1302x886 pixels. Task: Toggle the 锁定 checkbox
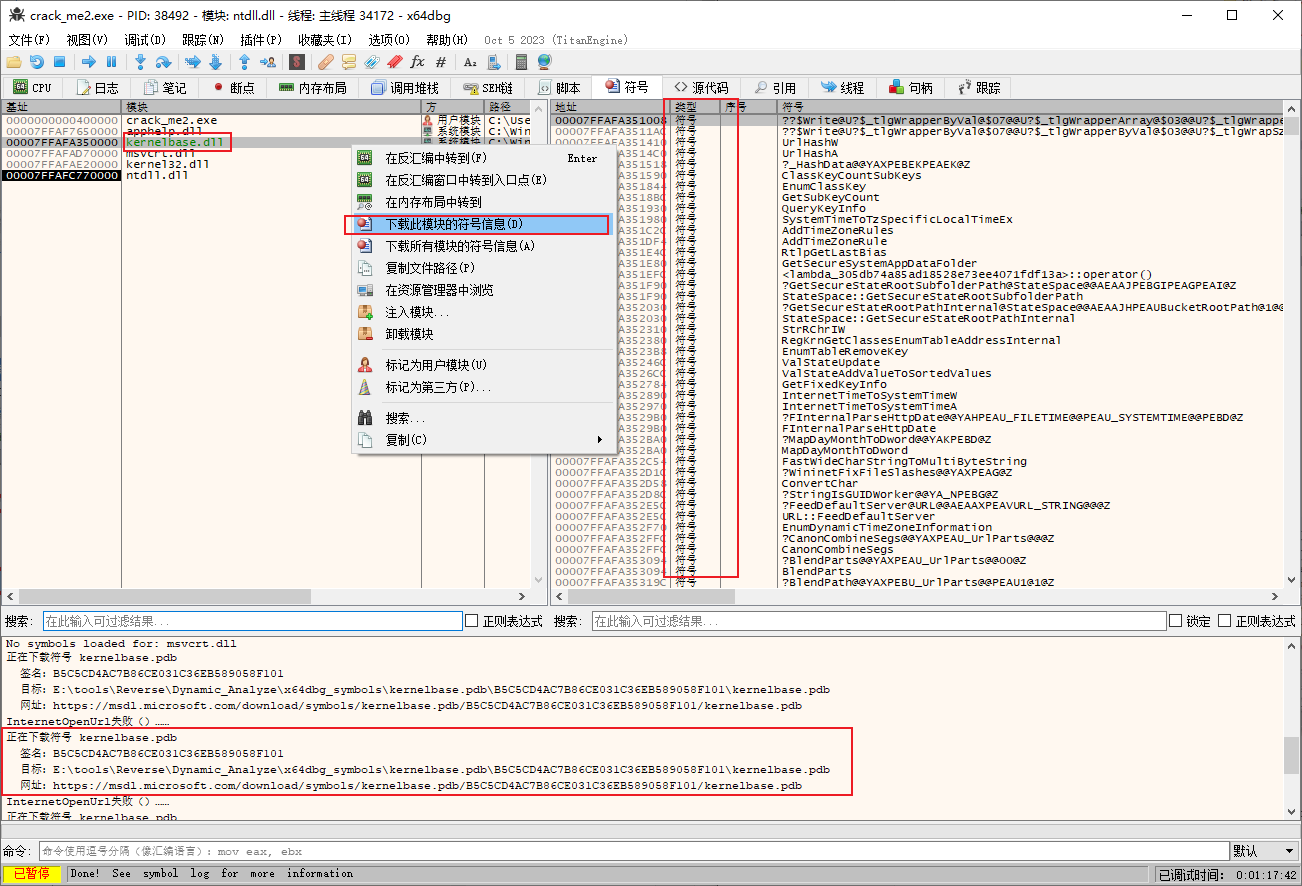click(1176, 621)
